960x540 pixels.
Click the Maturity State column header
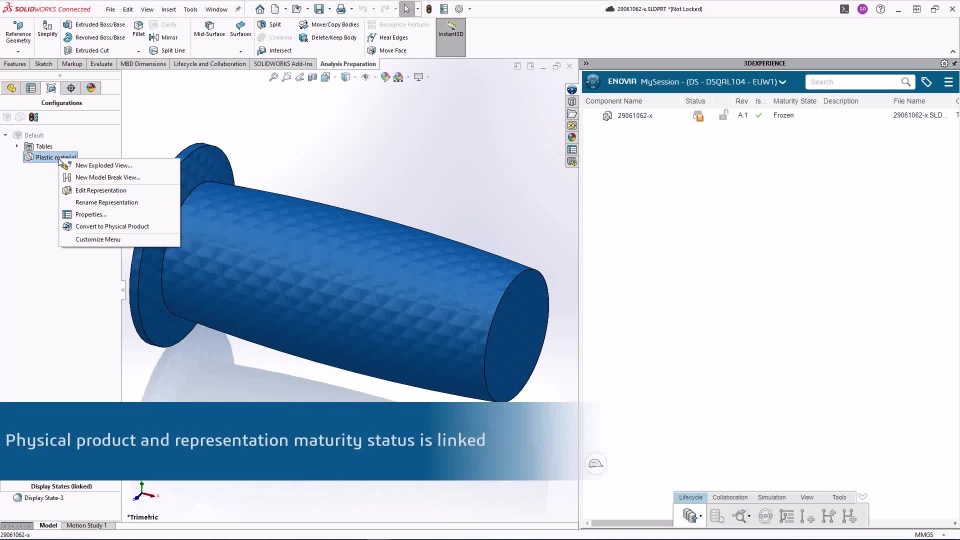tap(794, 101)
